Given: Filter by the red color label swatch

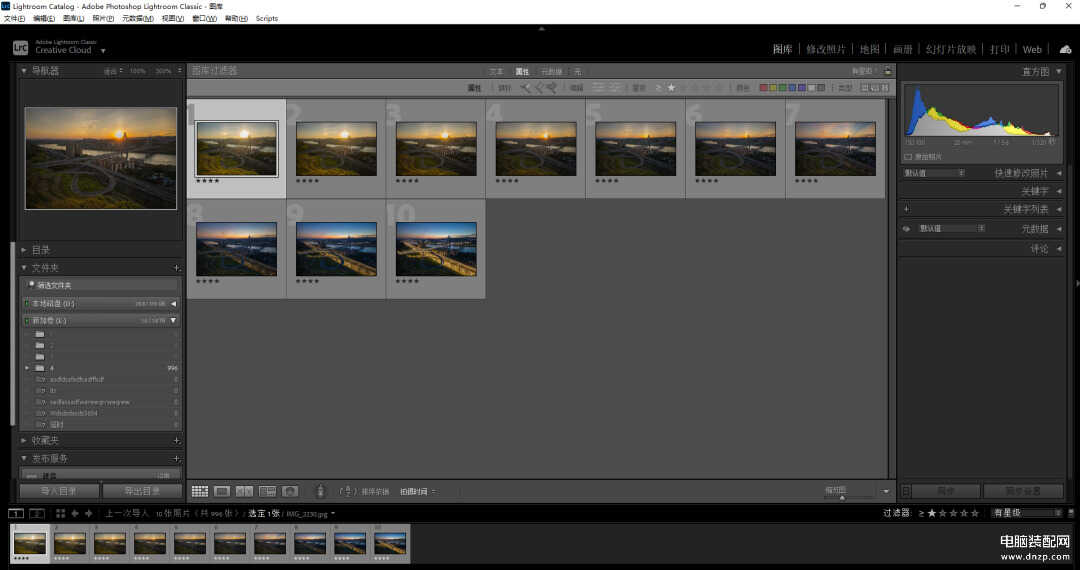Looking at the screenshot, I should 764,88.
